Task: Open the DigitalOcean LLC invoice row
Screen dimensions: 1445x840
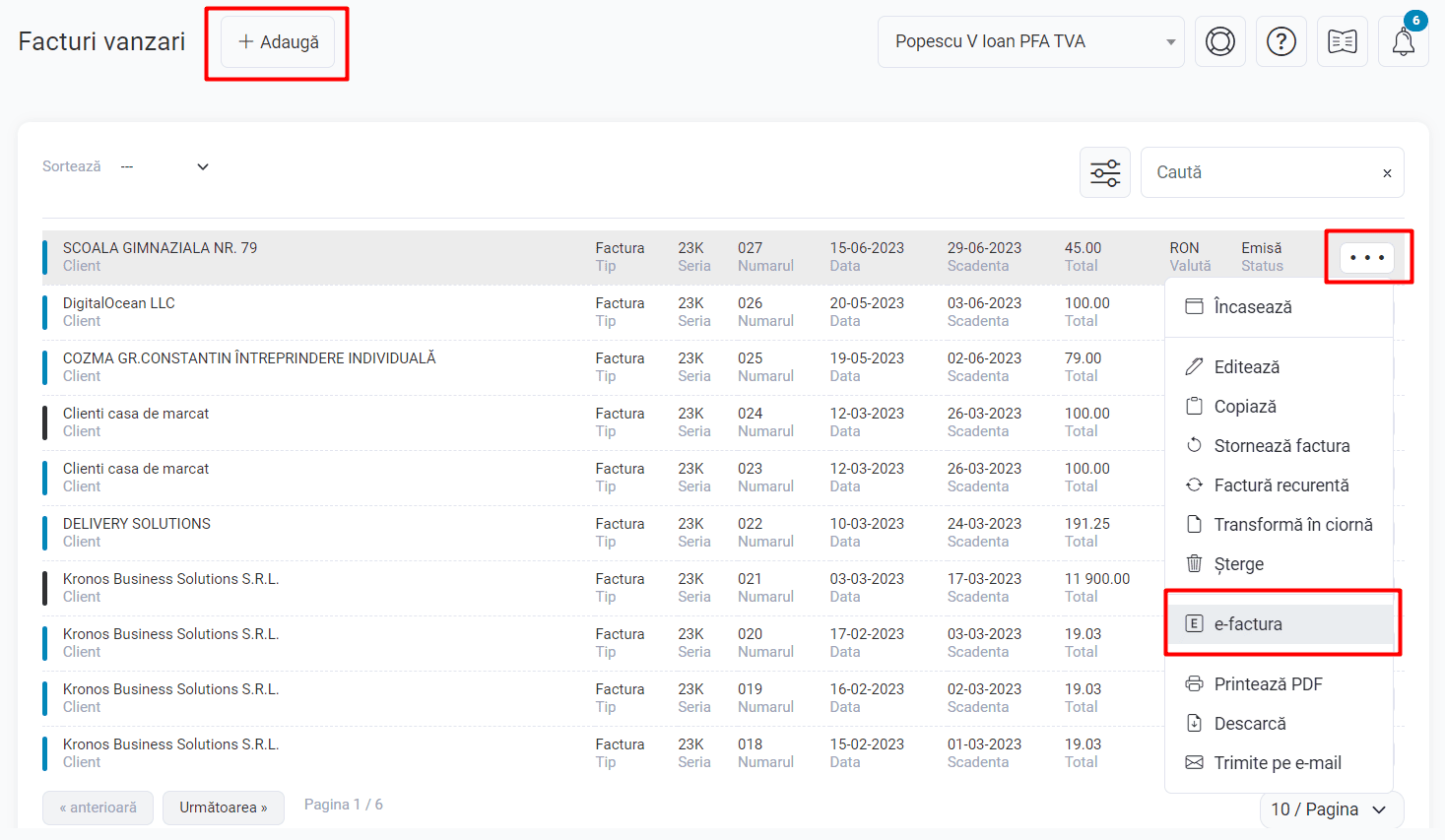Action: point(119,303)
